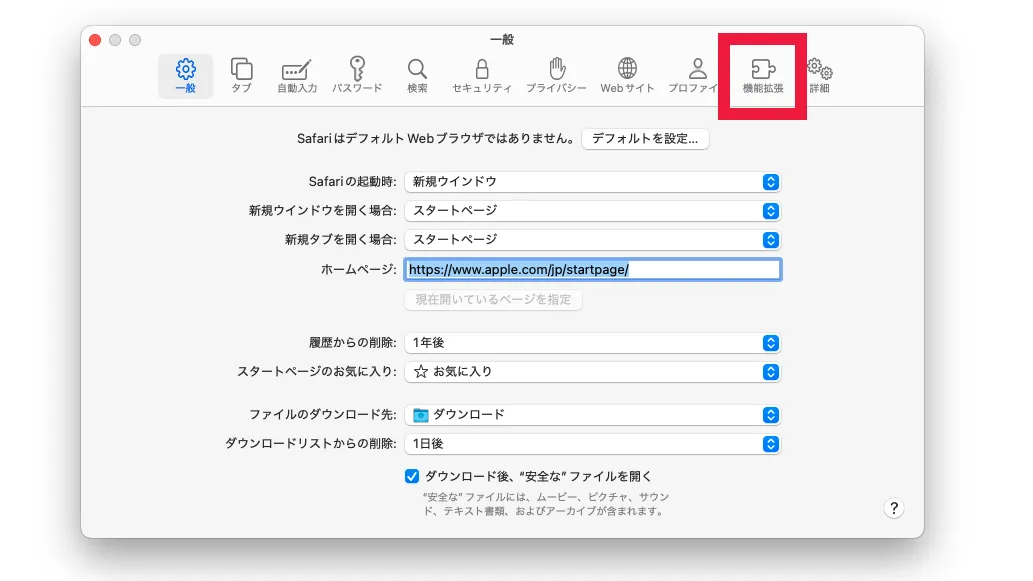Image resolution: width=1033 pixels, height=581 pixels.
Task: Click the 現在開いているページを指定 button
Action: 493,300
